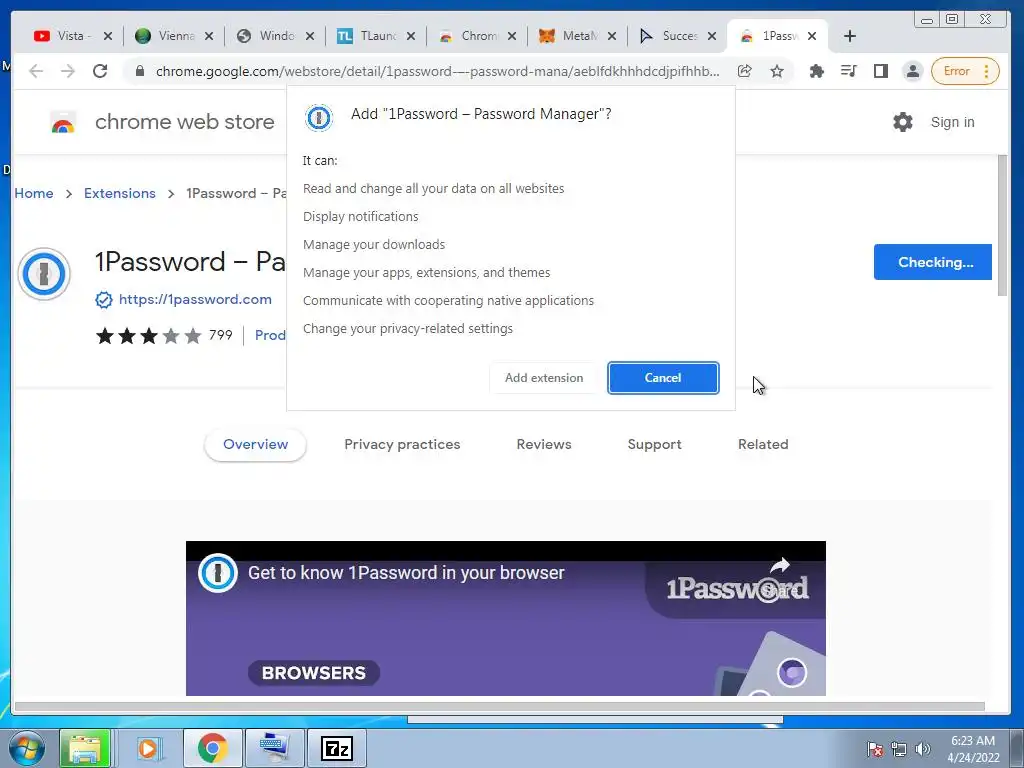Close the MetaM tab
Image resolution: width=1024 pixels, height=768 pixels.
pyautogui.click(x=612, y=36)
